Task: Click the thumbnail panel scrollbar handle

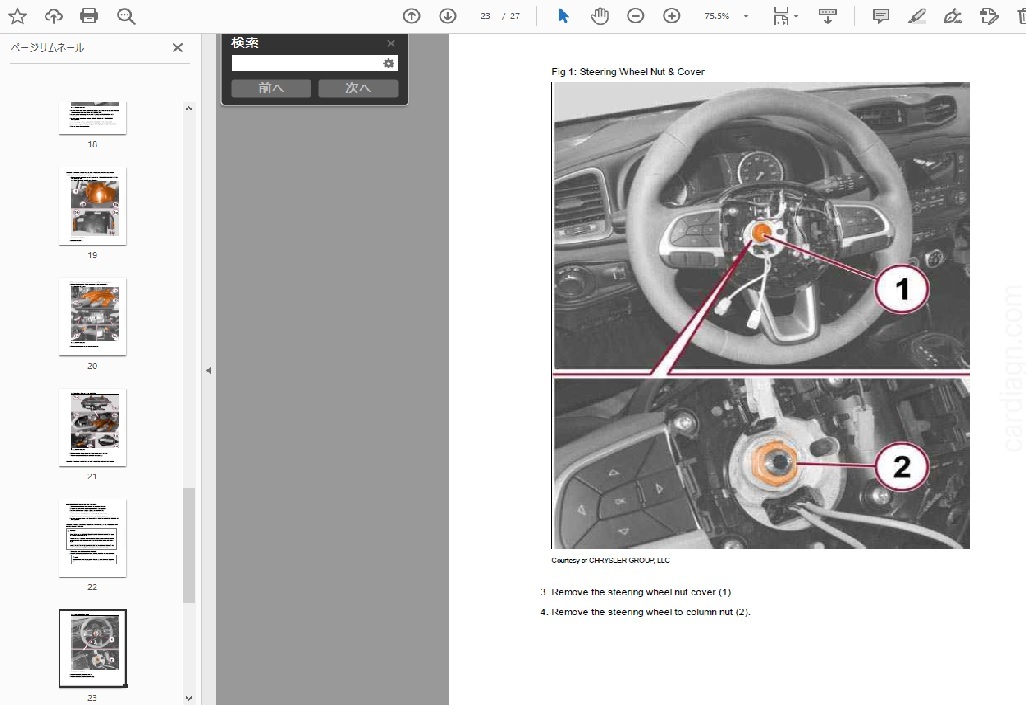Action: (189, 545)
